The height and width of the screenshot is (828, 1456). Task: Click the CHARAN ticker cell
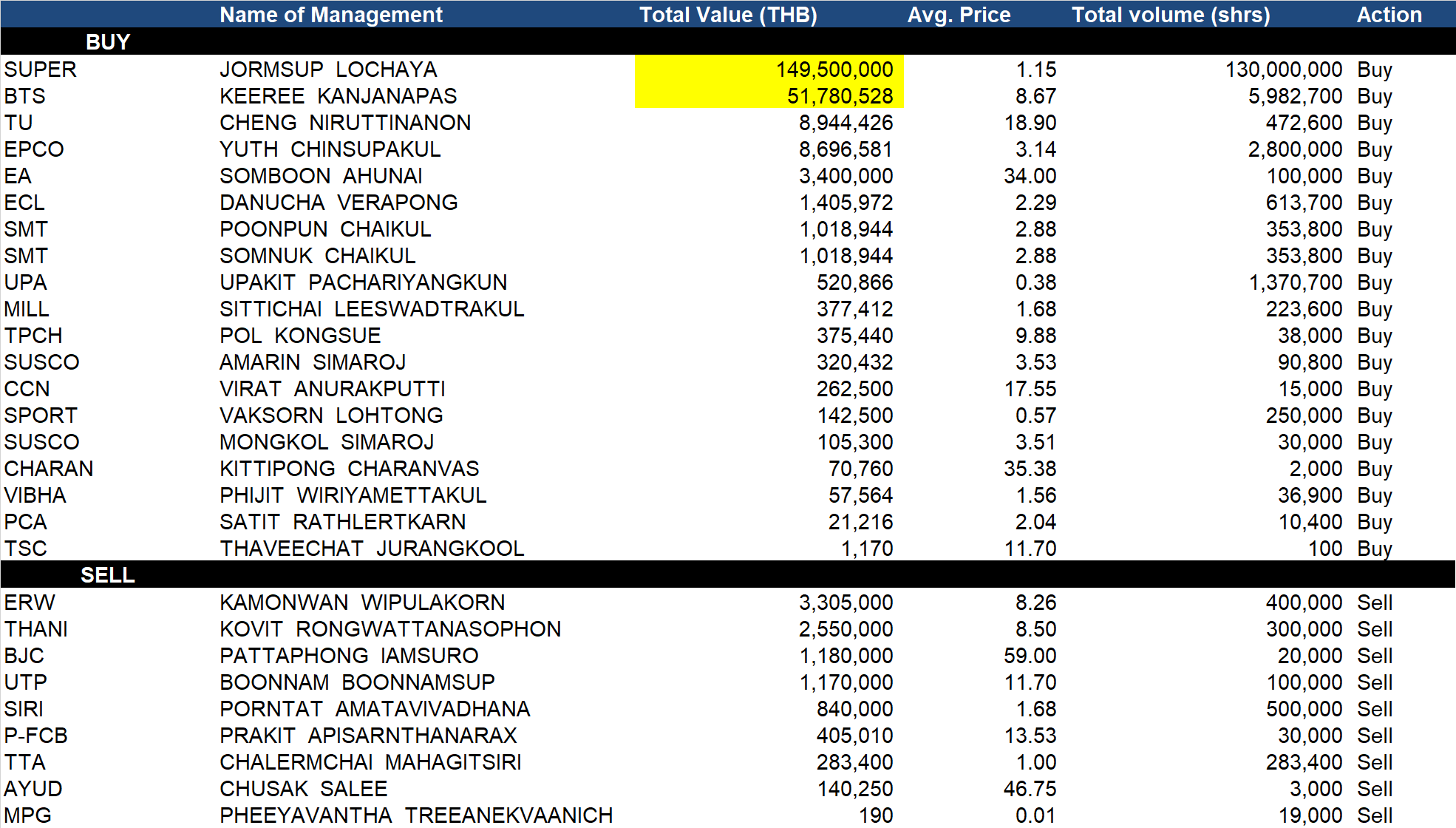tap(49, 469)
